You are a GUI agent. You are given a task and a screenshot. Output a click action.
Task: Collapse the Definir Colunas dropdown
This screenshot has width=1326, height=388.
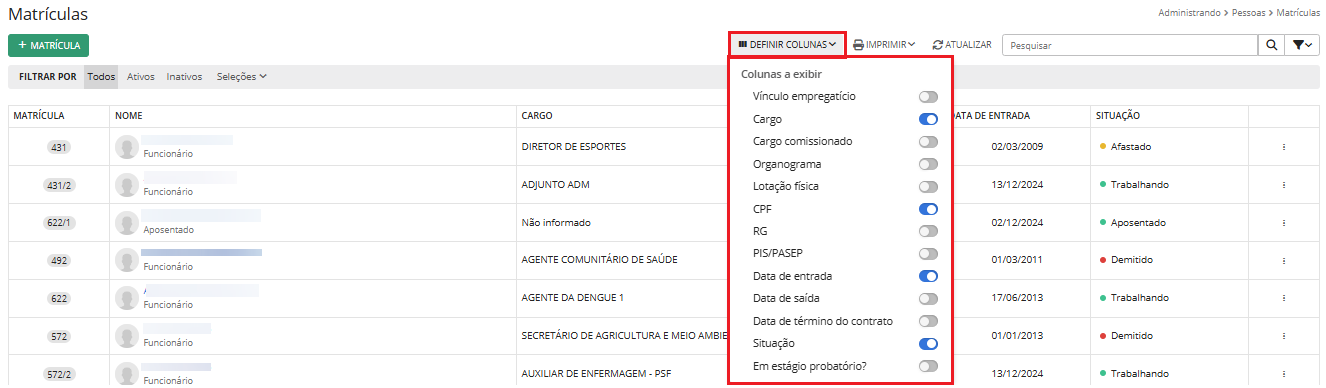pos(787,45)
